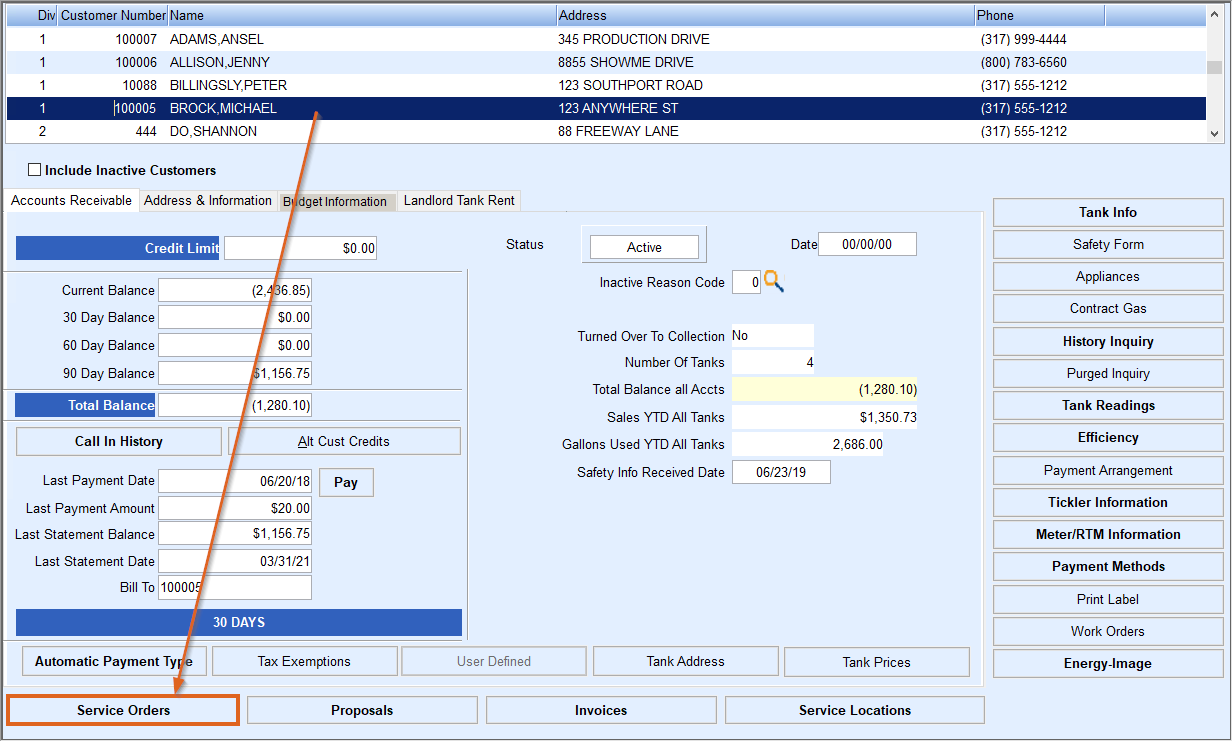Switch to the Address & Information tab
Image resolution: width=1232 pixels, height=741 pixels.
pyautogui.click(x=208, y=201)
